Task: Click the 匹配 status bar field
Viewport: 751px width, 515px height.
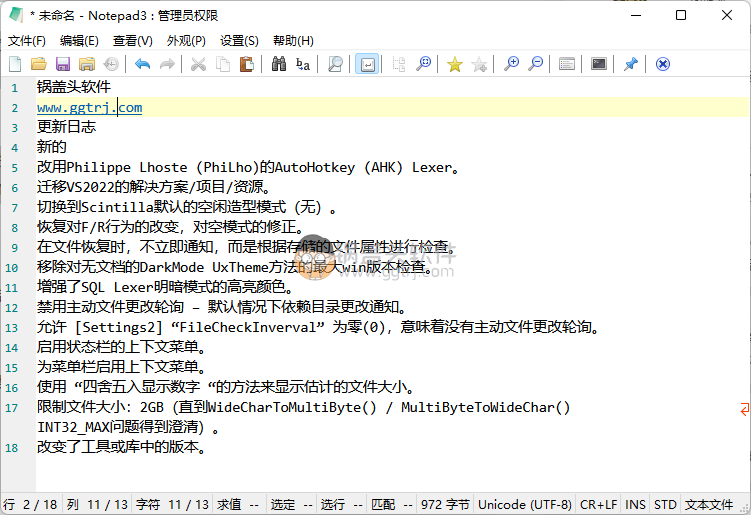Action: tap(392, 504)
